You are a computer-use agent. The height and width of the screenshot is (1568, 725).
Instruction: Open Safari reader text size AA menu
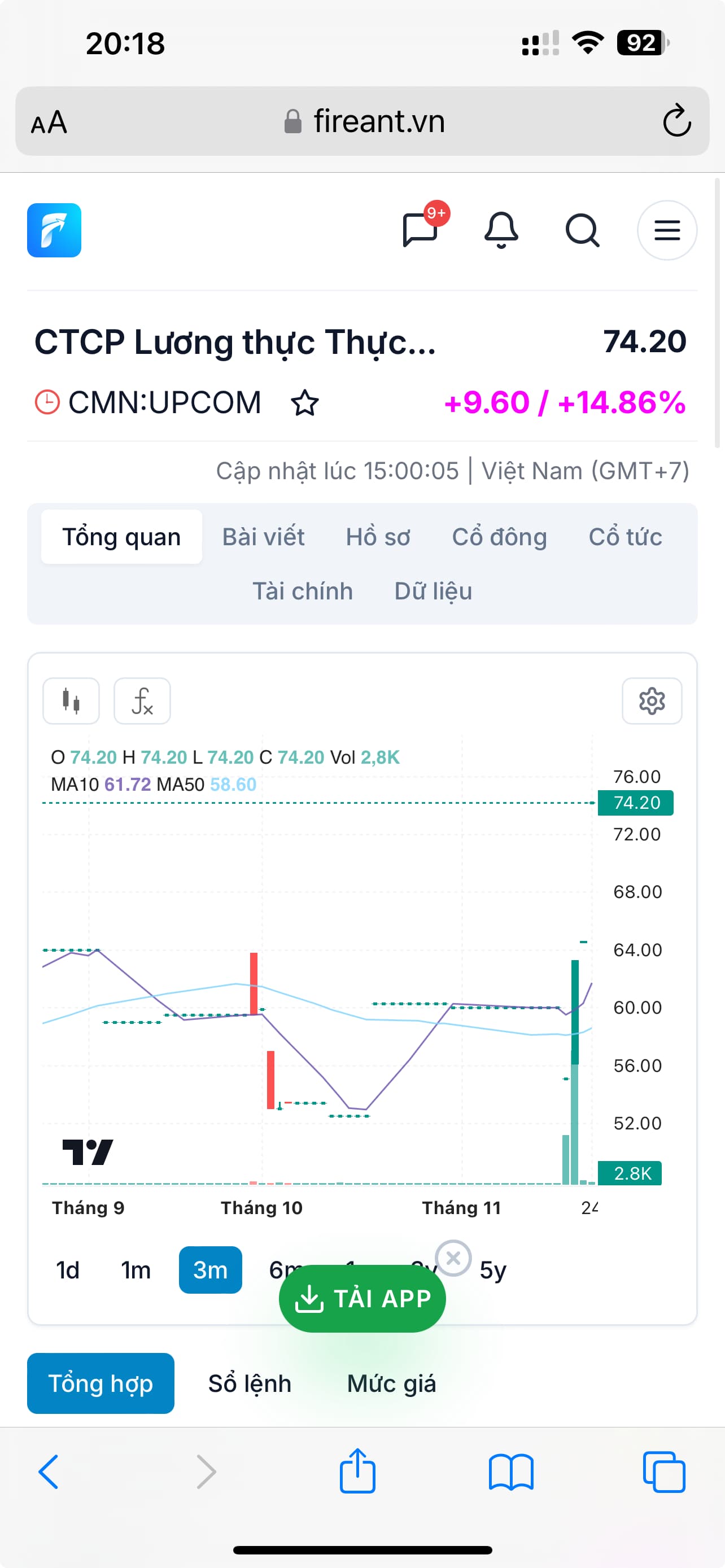click(49, 122)
